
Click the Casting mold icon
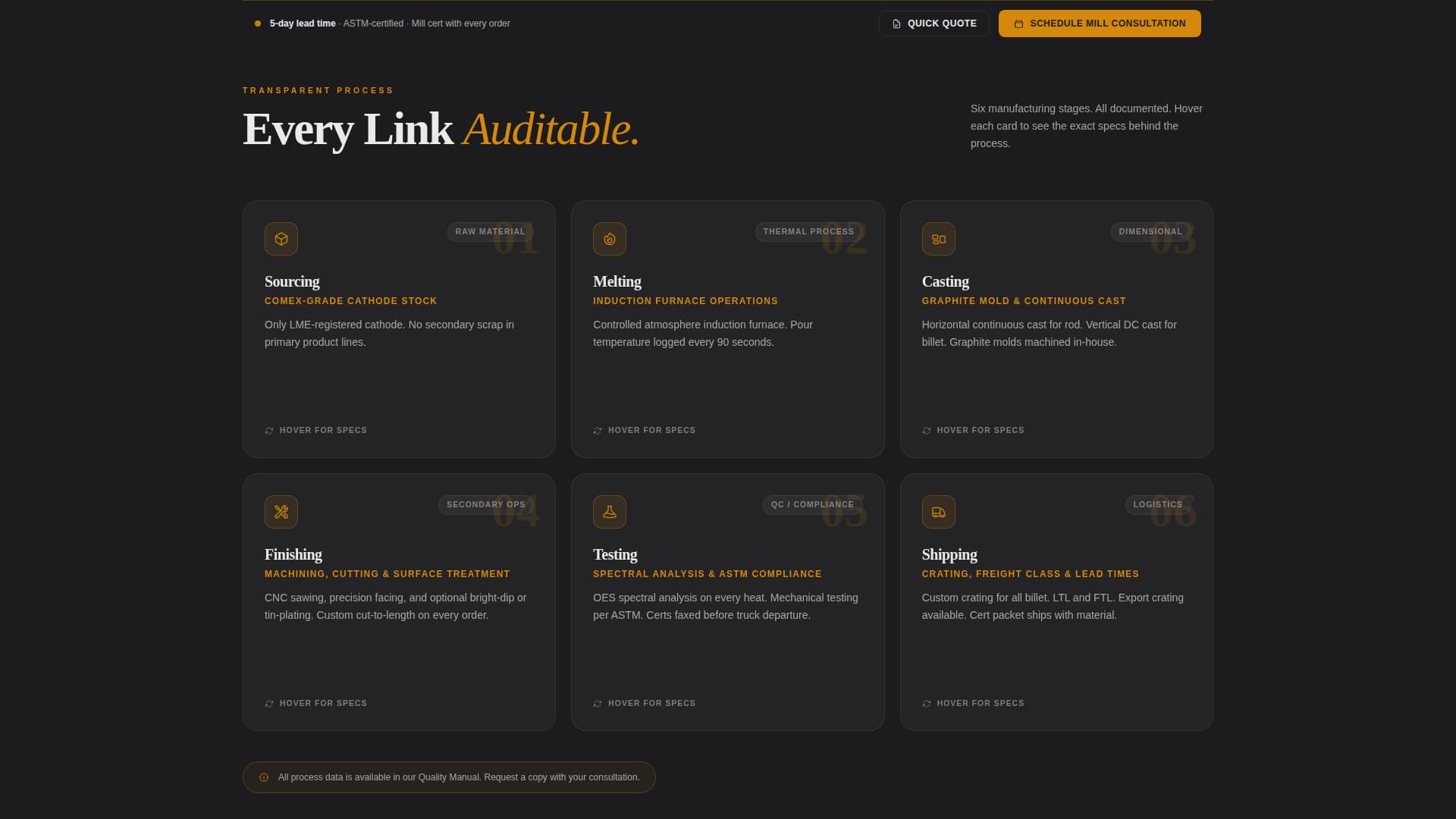point(938,238)
